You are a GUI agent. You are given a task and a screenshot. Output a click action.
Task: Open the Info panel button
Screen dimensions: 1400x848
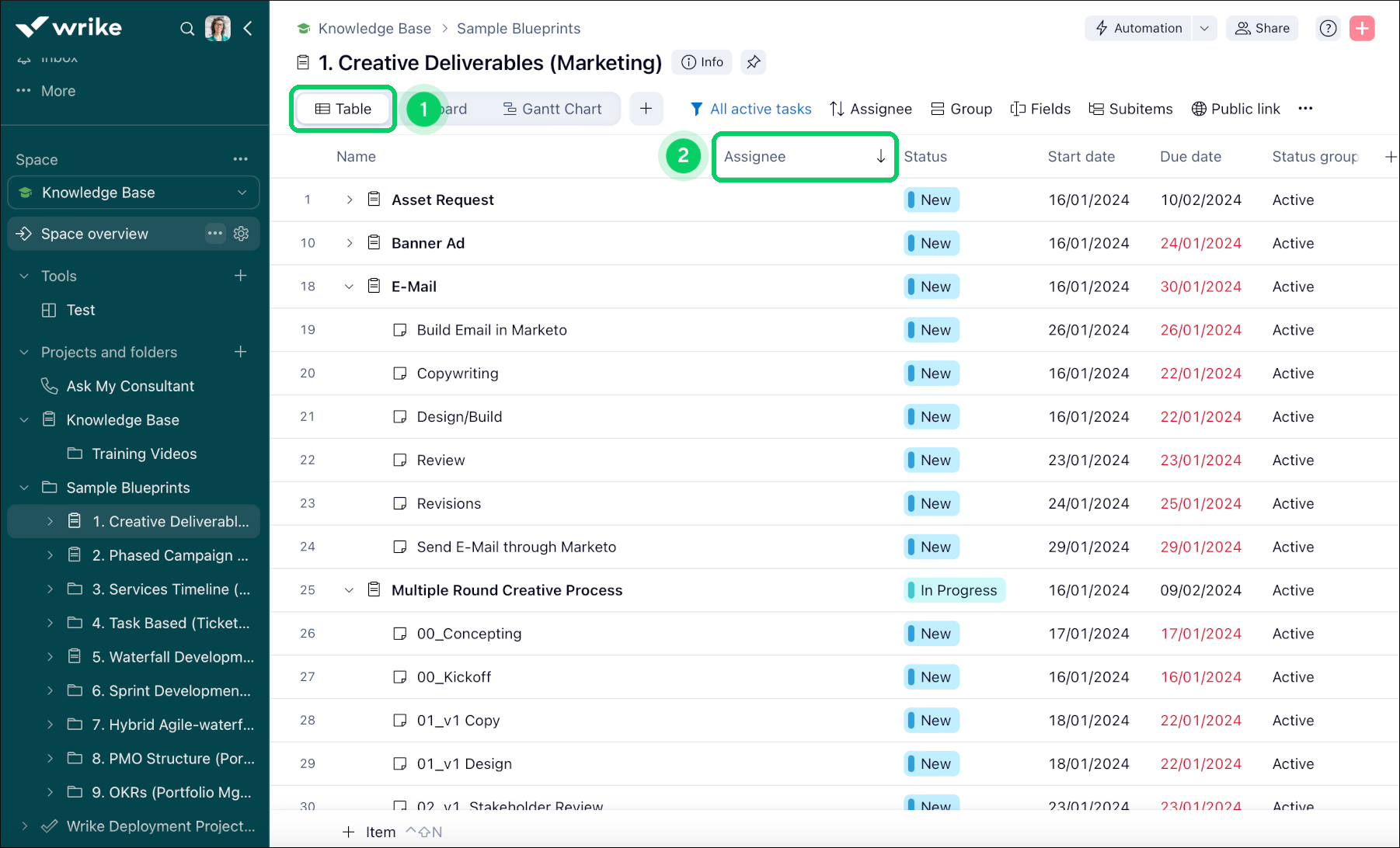pyautogui.click(x=702, y=62)
